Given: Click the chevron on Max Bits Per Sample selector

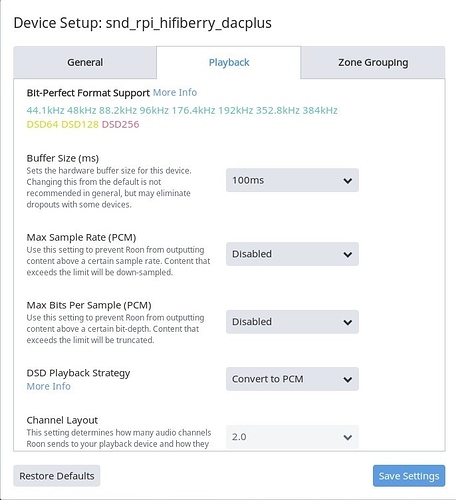Looking at the screenshot, I should 348,322.
